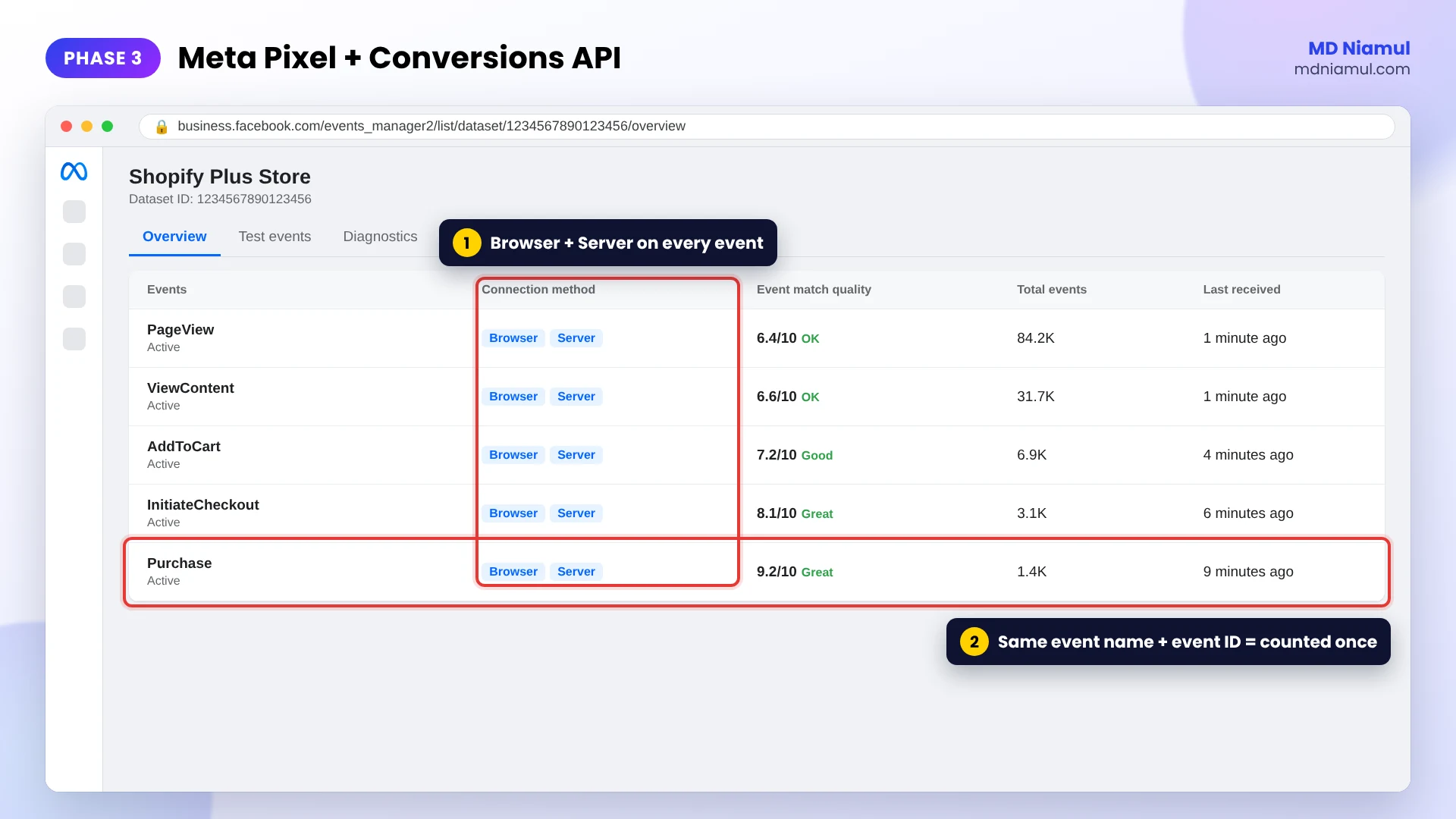Click the Total events column header
Screen dimensions: 1456x819
(x=1052, y=290)
